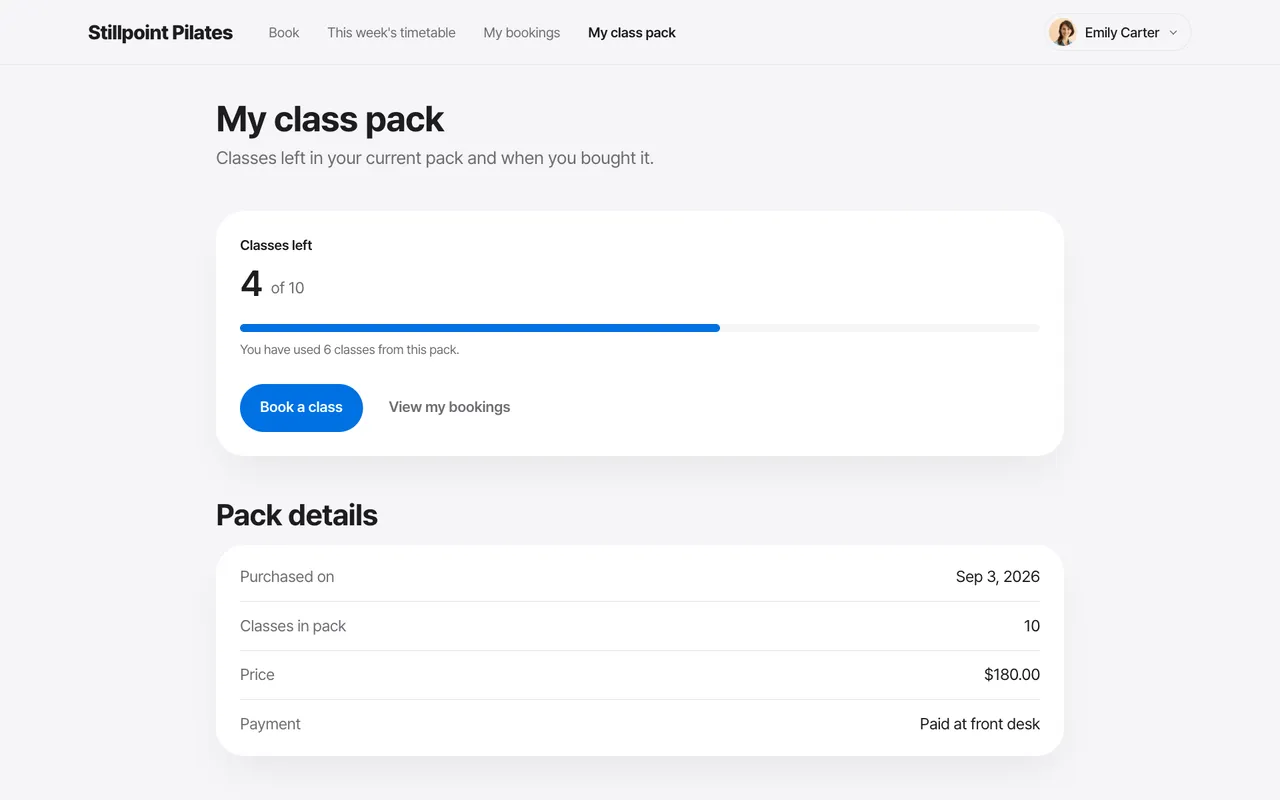Click "You have used 6 classes" note
This screenshot has height=800, width=1280.
[x=350, y=350]
